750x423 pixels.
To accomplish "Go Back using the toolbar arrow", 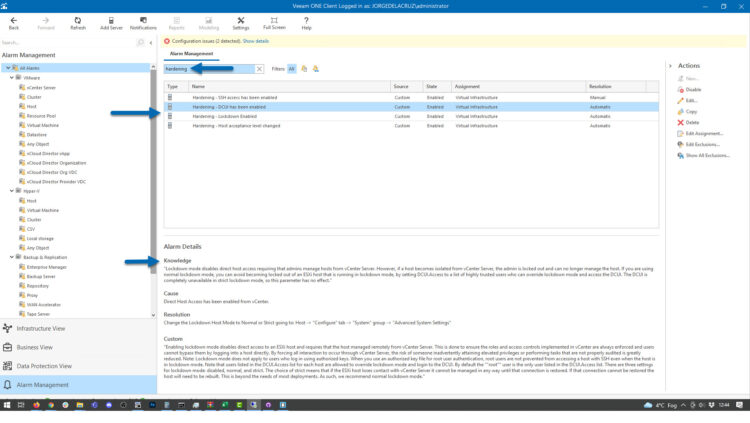I will point(13,23).
